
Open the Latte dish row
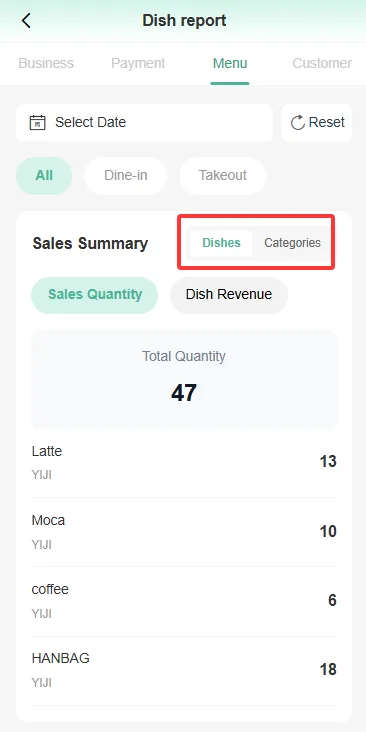click(184, 462)
